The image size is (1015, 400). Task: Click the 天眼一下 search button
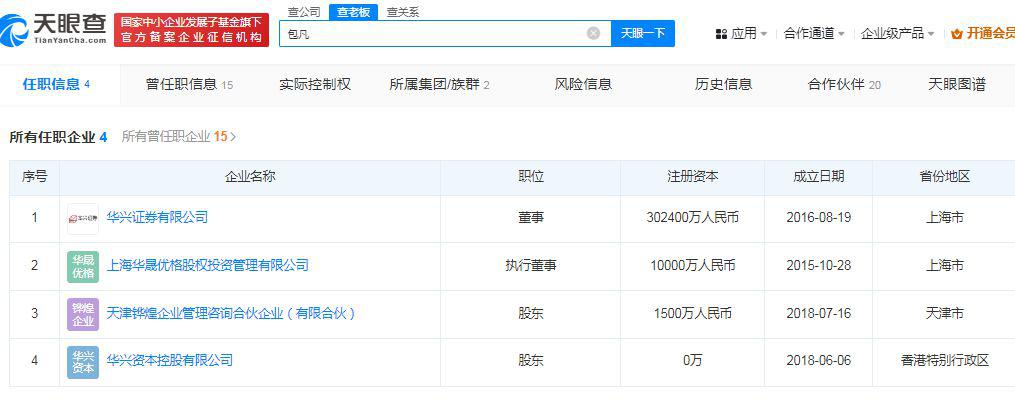coord(643,33)
